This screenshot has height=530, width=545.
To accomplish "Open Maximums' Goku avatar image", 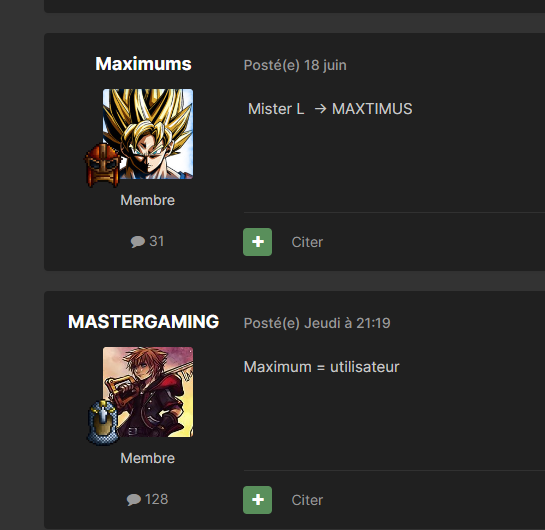I will point(148,134).
